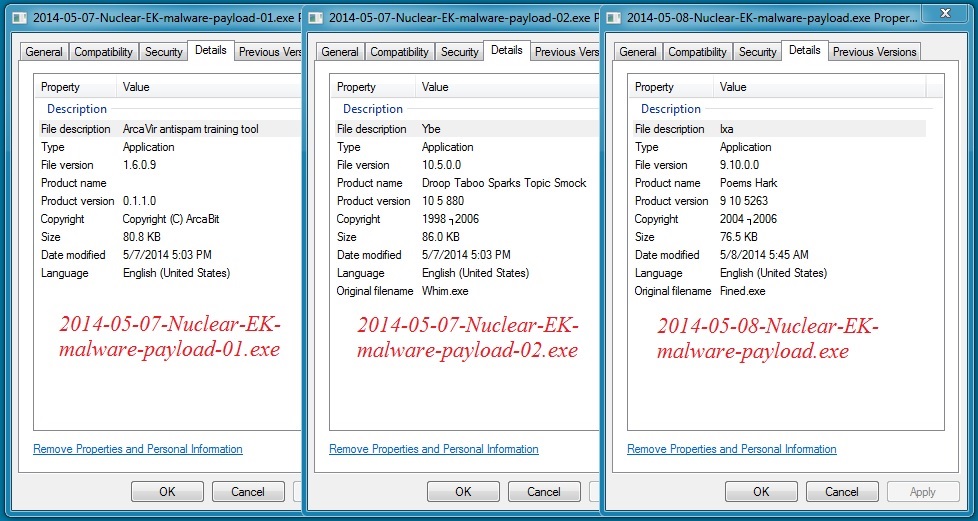The width and height of the screenshot is (978, 521).
Task: Click the title bar icon of 2014-05-08 payload window
Action: (x=612, y=18)
